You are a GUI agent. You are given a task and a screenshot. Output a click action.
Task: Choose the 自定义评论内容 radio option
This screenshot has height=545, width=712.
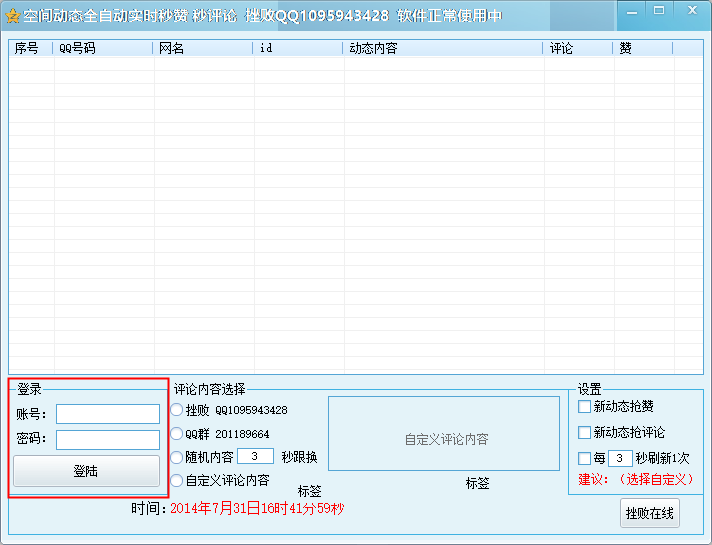pyautogui.click(x=177, y=480)
